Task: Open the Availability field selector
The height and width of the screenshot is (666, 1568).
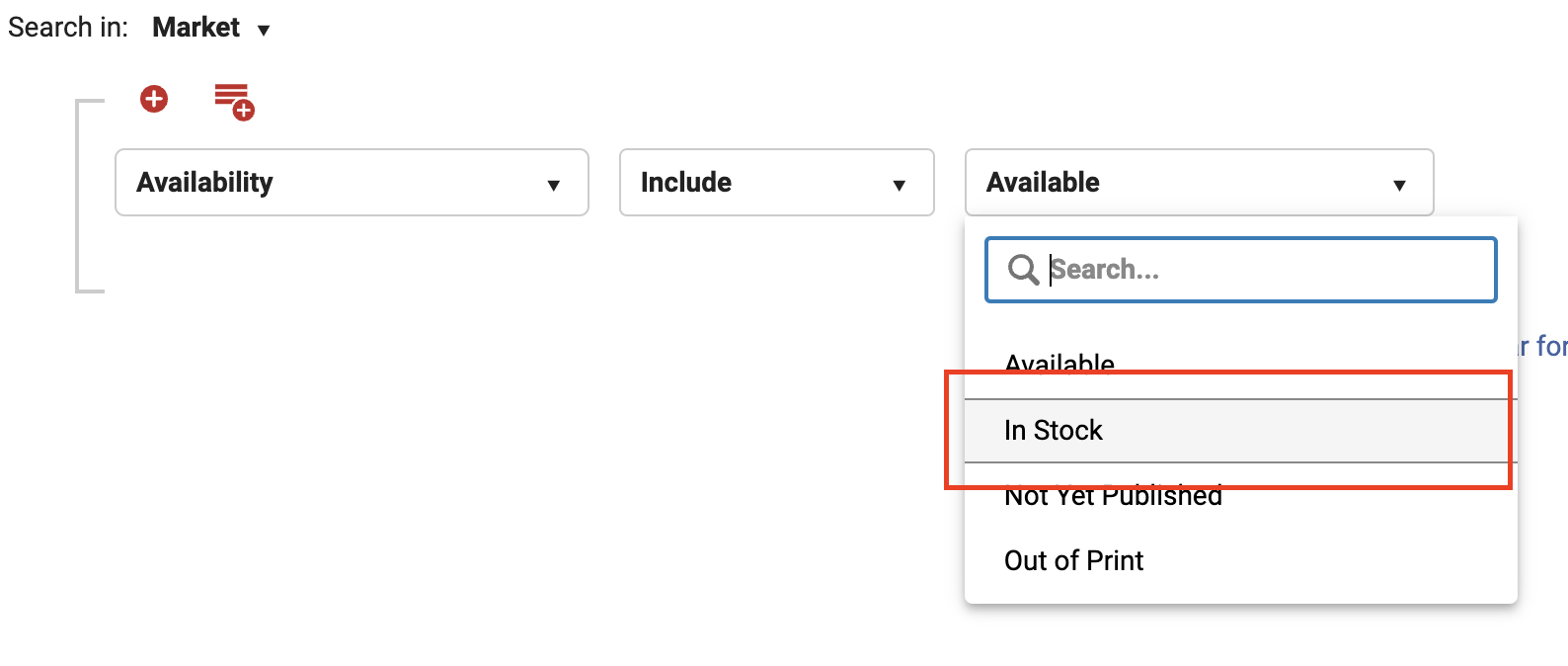Action: coord(352,182)
